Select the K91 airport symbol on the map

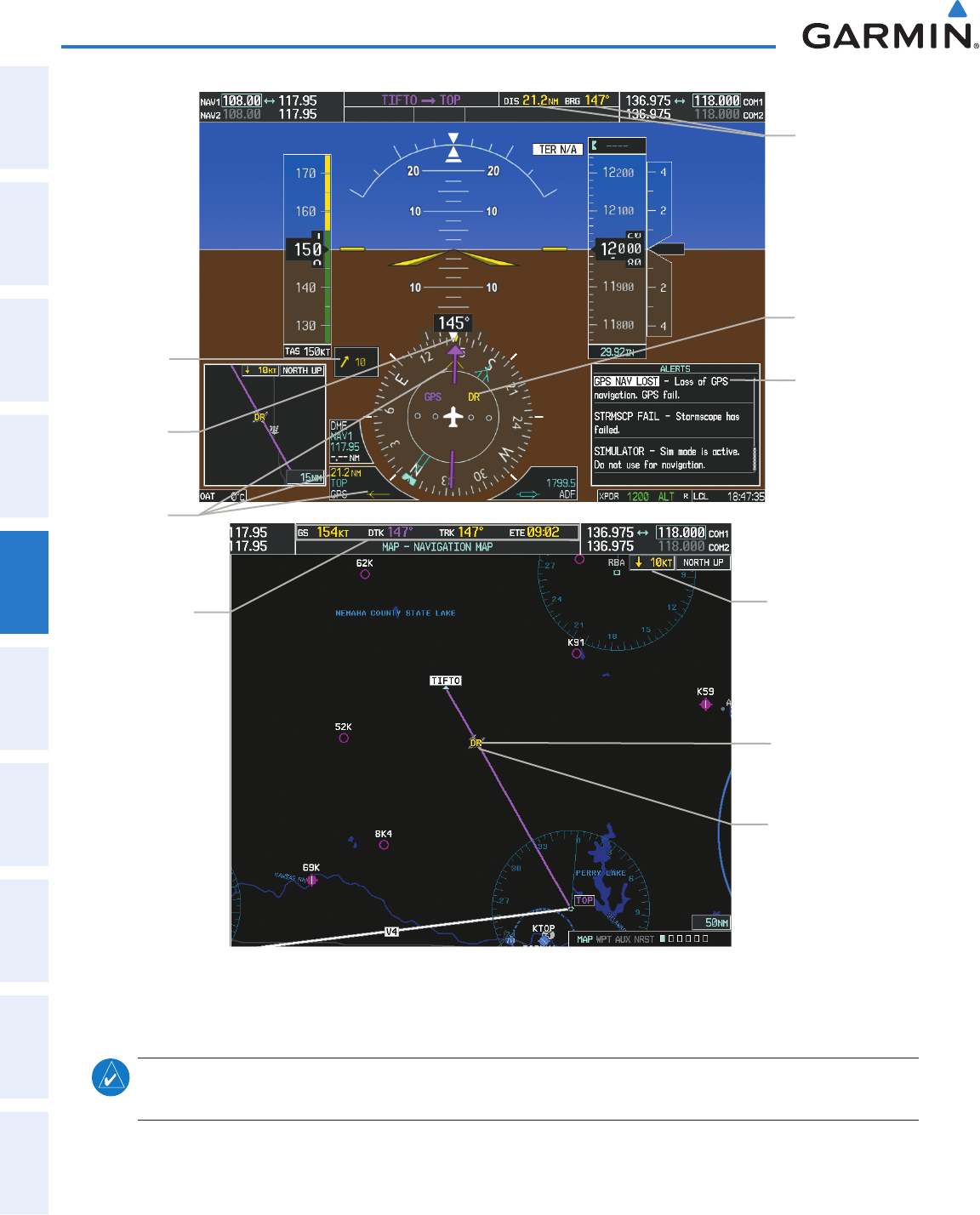pos(577,653)
